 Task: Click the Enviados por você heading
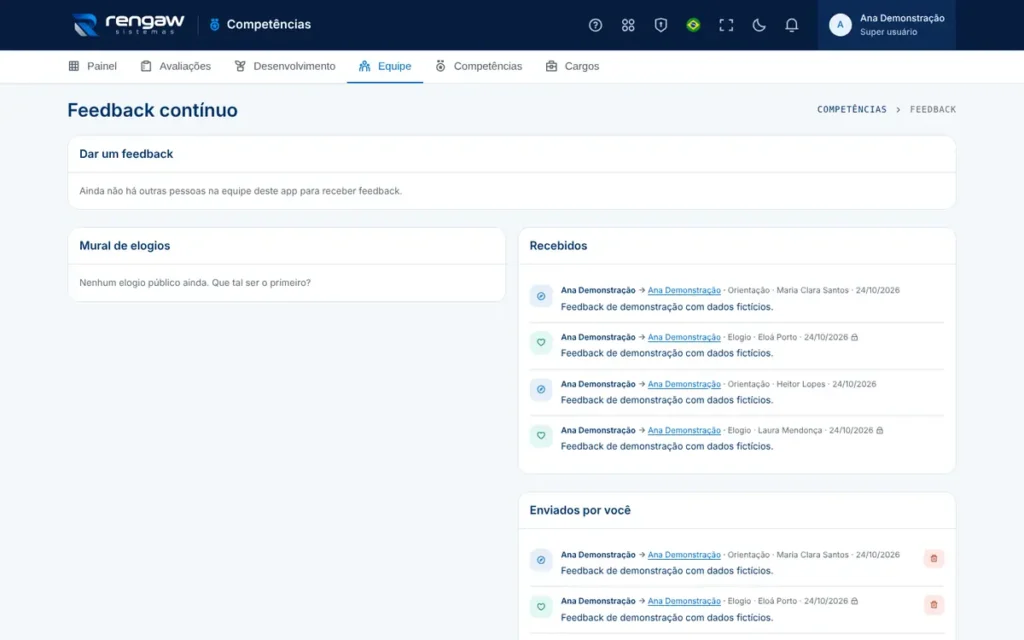[x=580, y=510]
